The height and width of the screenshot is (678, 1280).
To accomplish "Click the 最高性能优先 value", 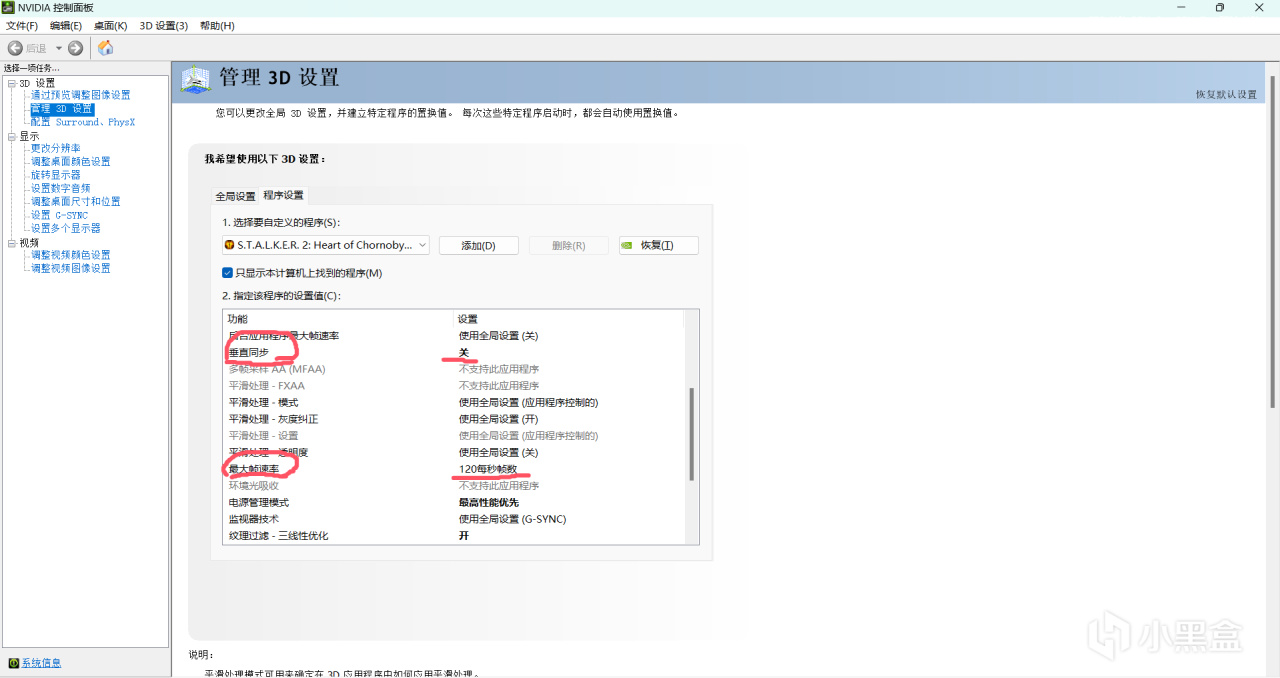I will [488, 502].
